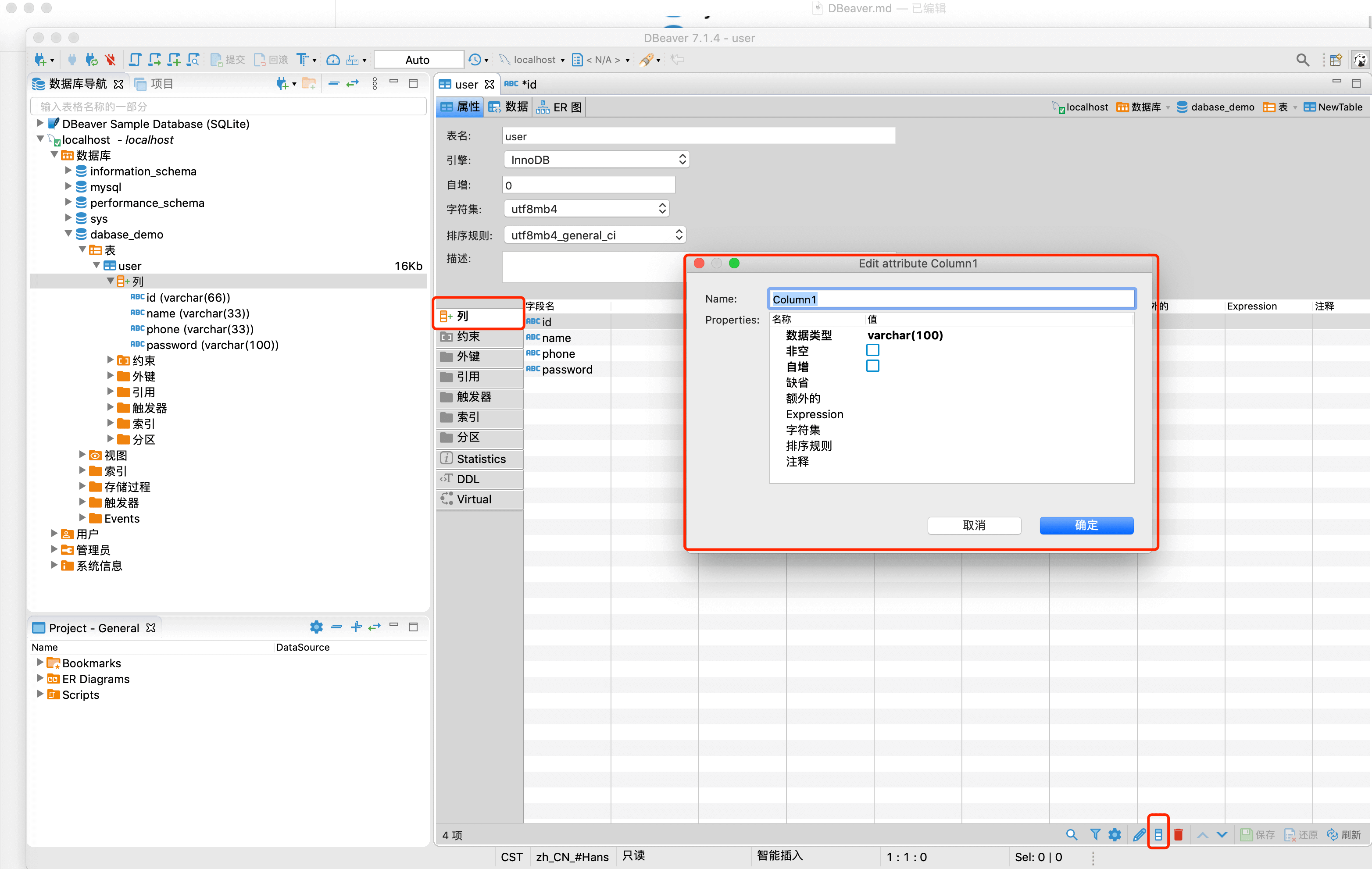
Task: Click the filter funnel icon in bottom bar
Action: point(1094,835)
